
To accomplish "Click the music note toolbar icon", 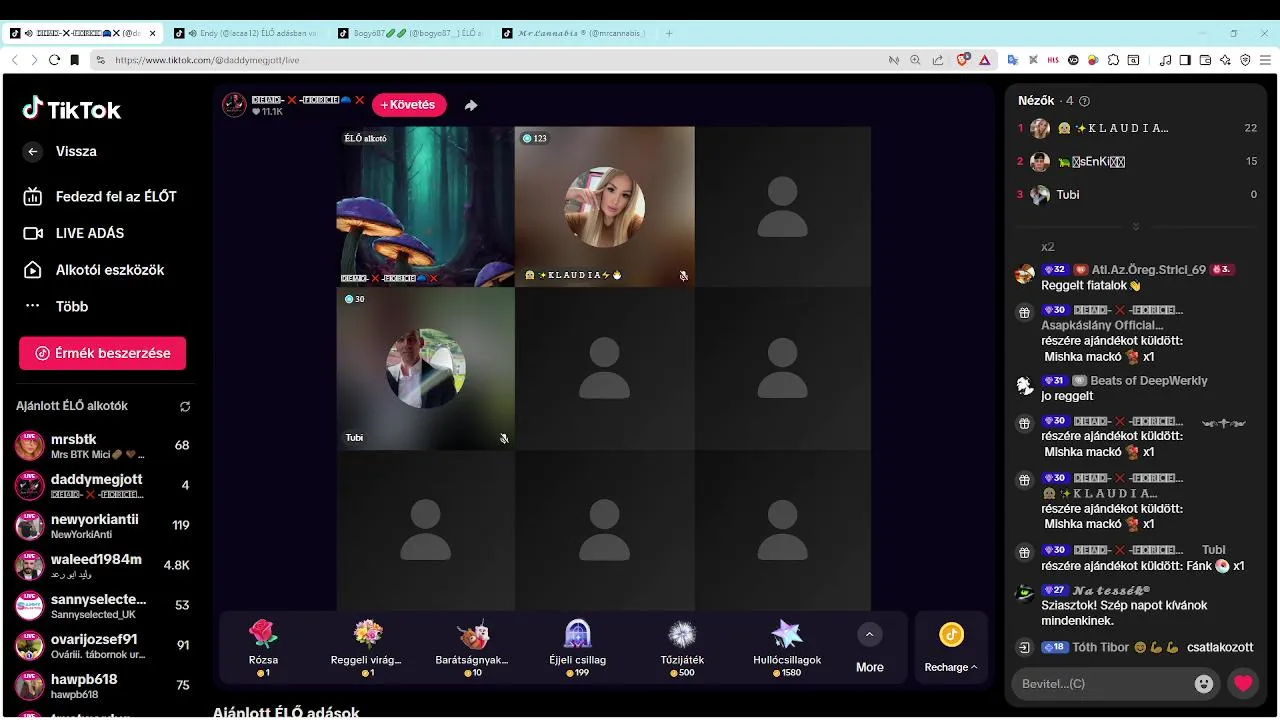I will pos(1165,60).
